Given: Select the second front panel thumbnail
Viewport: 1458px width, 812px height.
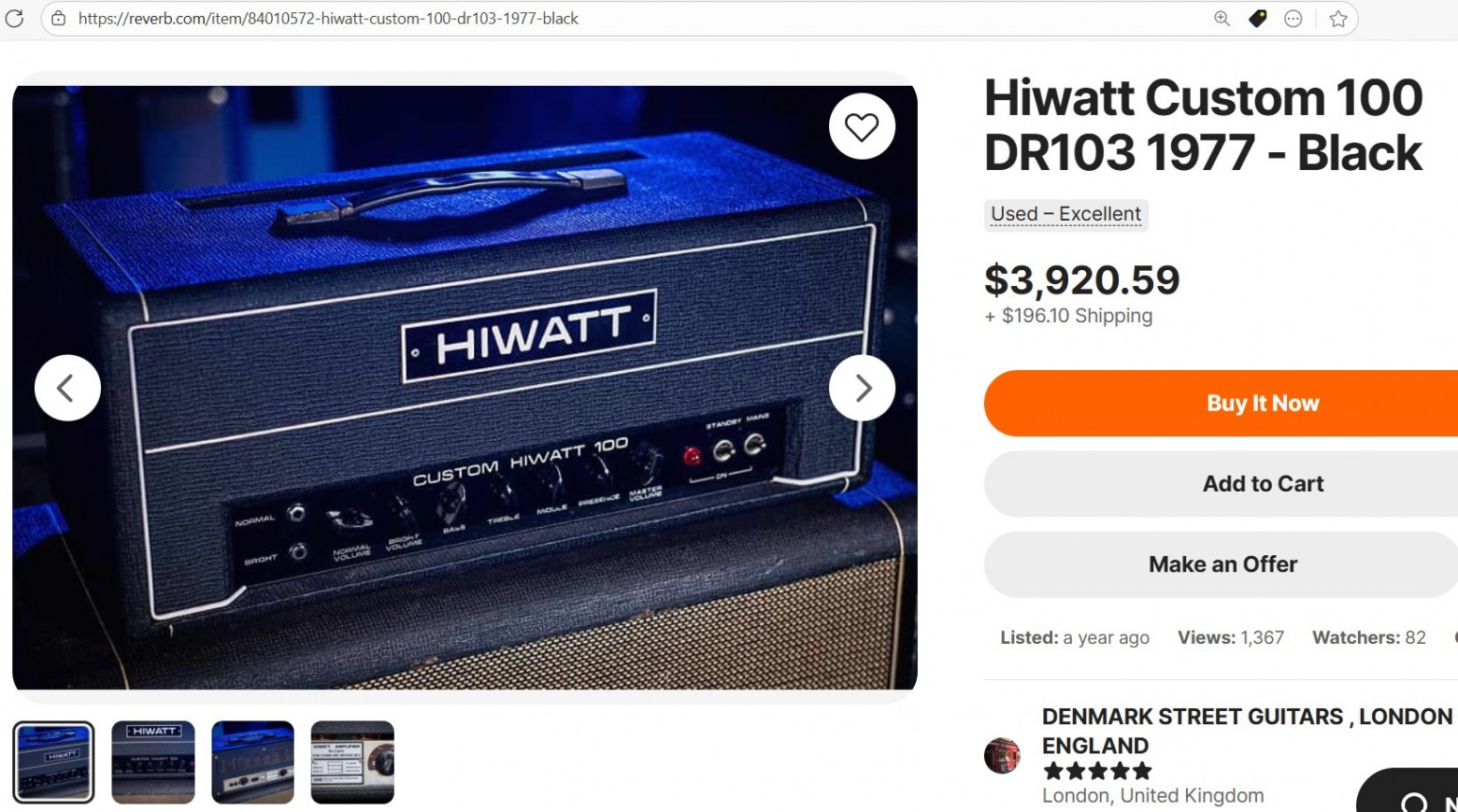Looking at the screenshot, I should 153,762.
